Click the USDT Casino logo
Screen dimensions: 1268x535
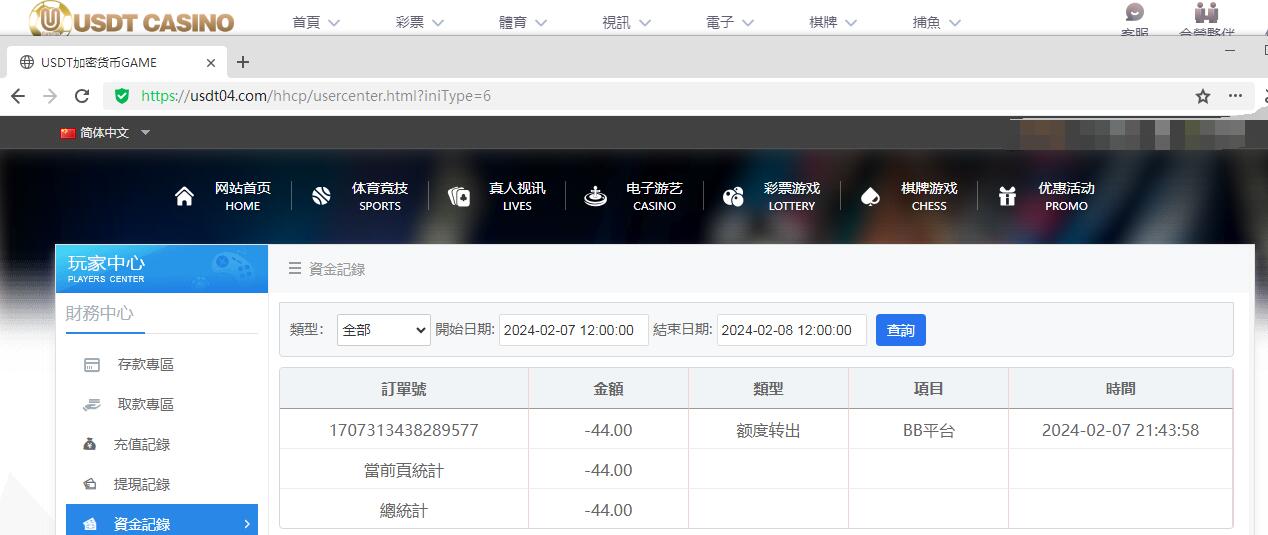tap(131, 18)
